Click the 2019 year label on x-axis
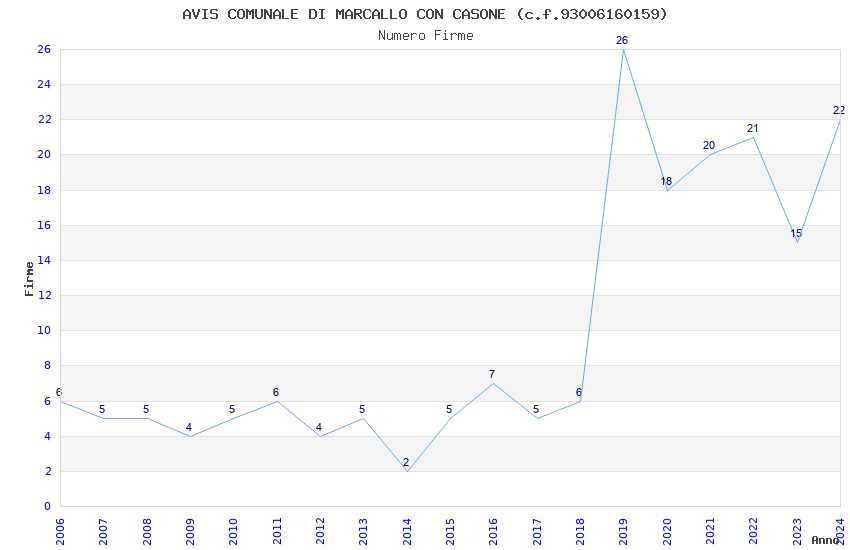Screen dimensions: 850x550 [x=623, y=528]
